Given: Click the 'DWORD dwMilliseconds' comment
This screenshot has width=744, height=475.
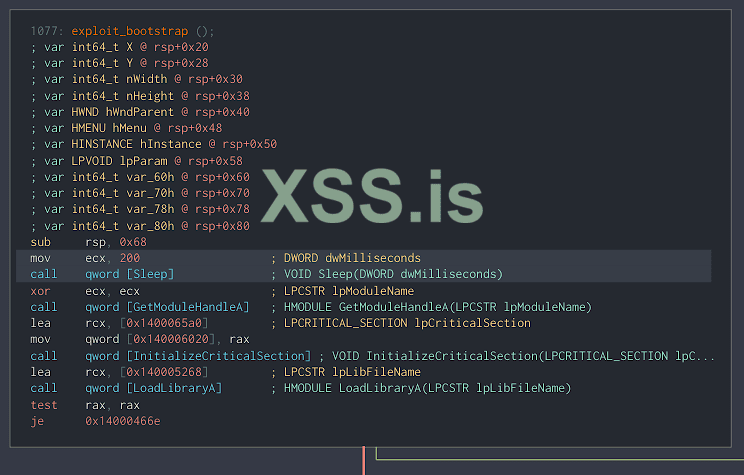Looking at the screenshot, I should click(x=352, y=259).
